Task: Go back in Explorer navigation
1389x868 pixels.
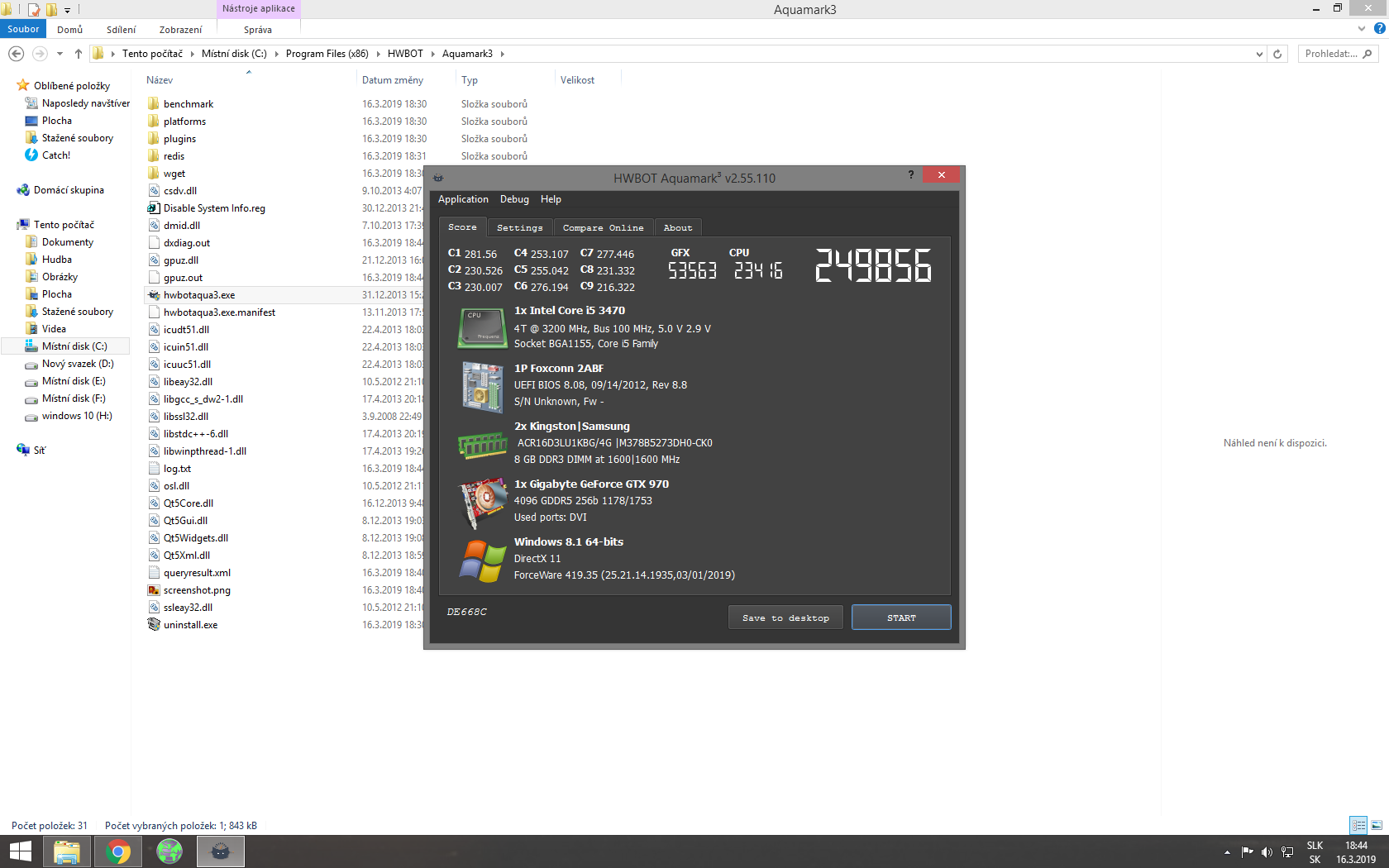Action: coord(16,54)
